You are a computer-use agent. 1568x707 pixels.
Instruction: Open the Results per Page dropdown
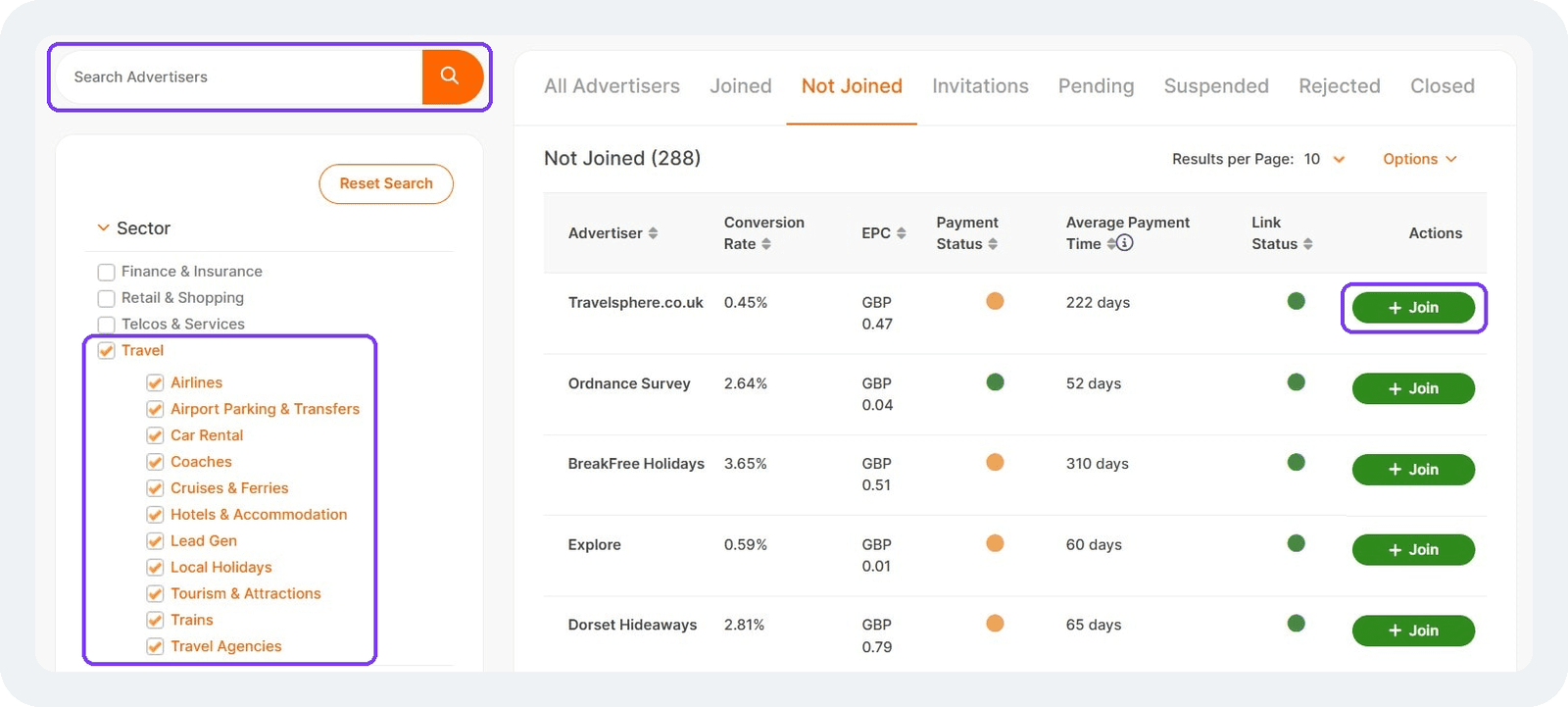coord(1325,159)
